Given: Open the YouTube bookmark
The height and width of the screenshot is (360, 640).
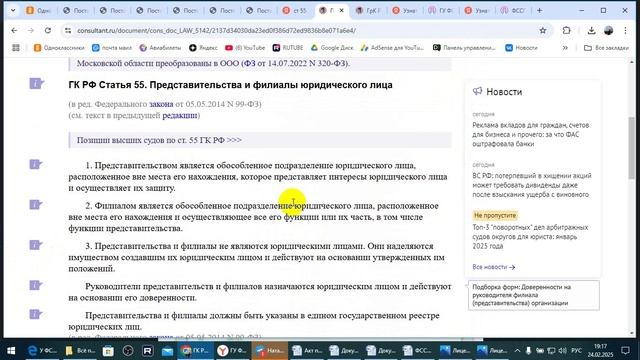Looking at the screenshot, I should (x=245, y=48).
